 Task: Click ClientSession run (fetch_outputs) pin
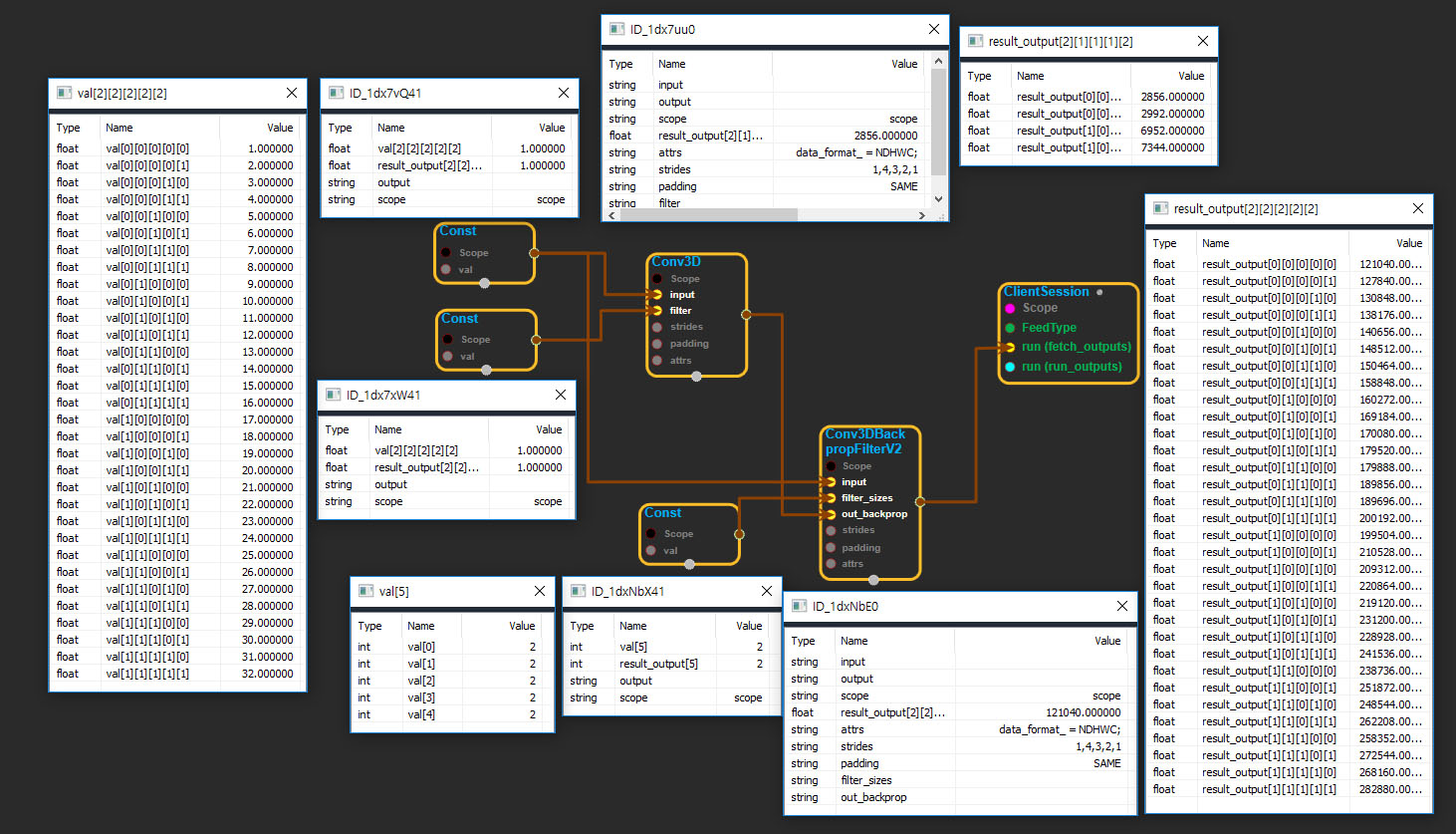pyautogui.click(x=1010, y=347)
